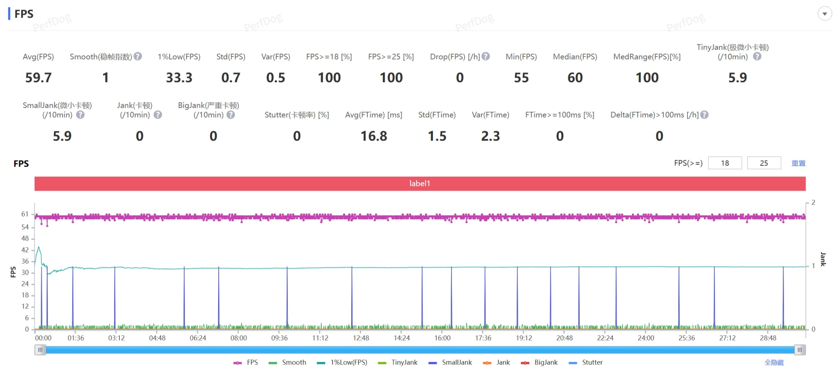
Task: Click the 14:24 time axis label
Action: [x=402, y=338]
